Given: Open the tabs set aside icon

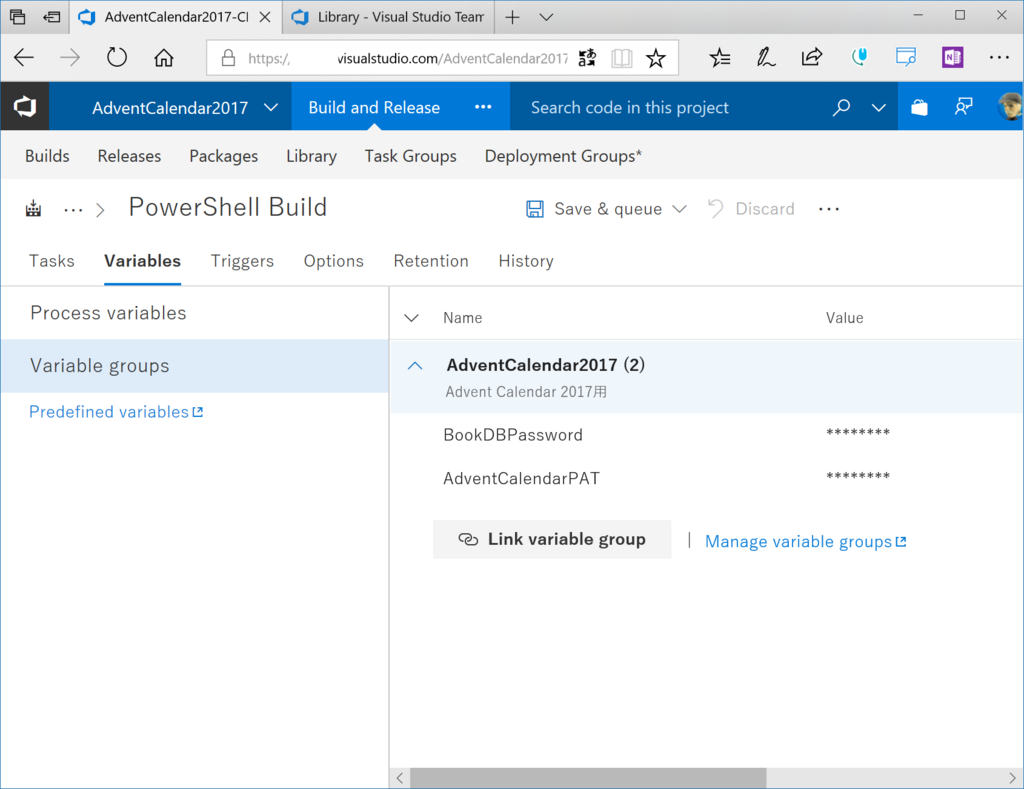Looking at the screenshot, I should pyautogui.click(x=18, y=16).
